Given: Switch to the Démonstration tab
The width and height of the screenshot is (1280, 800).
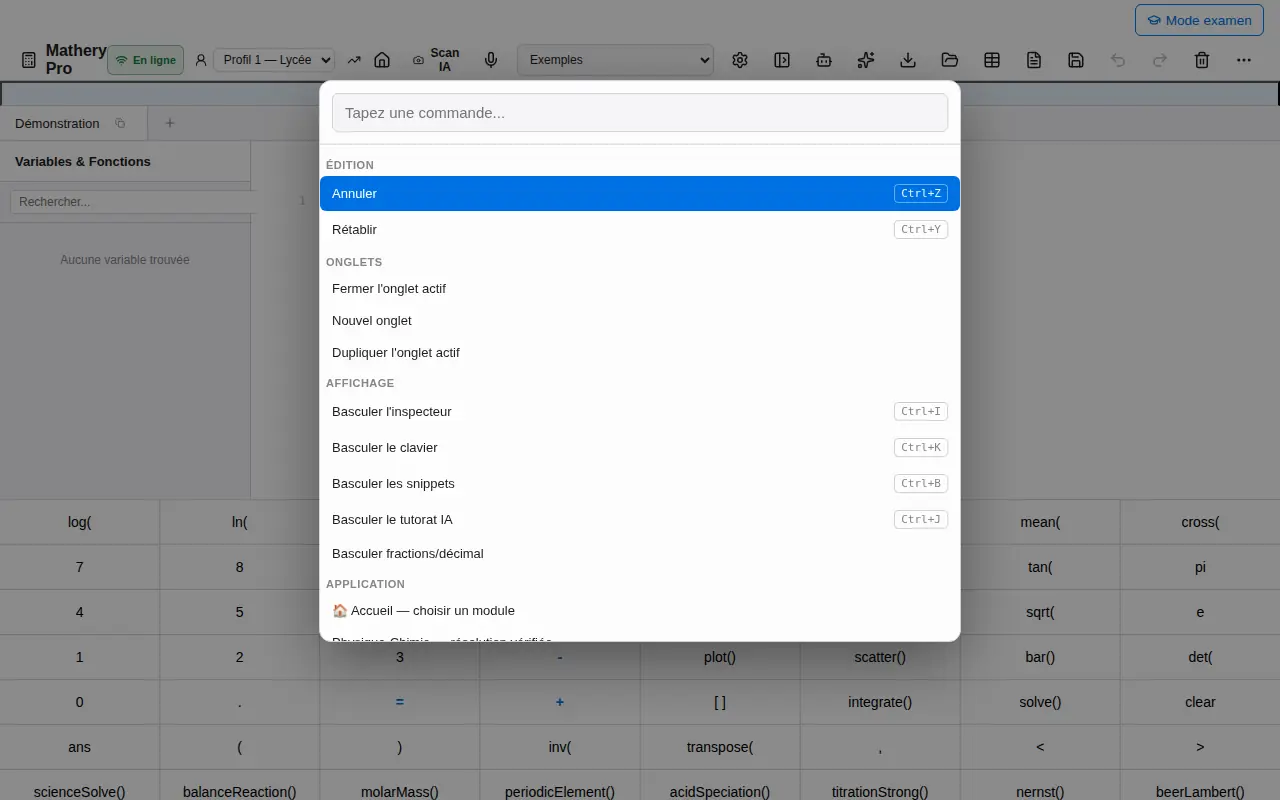Looking at the screenshot, I should pyautogui.click(x=57, y=124).
